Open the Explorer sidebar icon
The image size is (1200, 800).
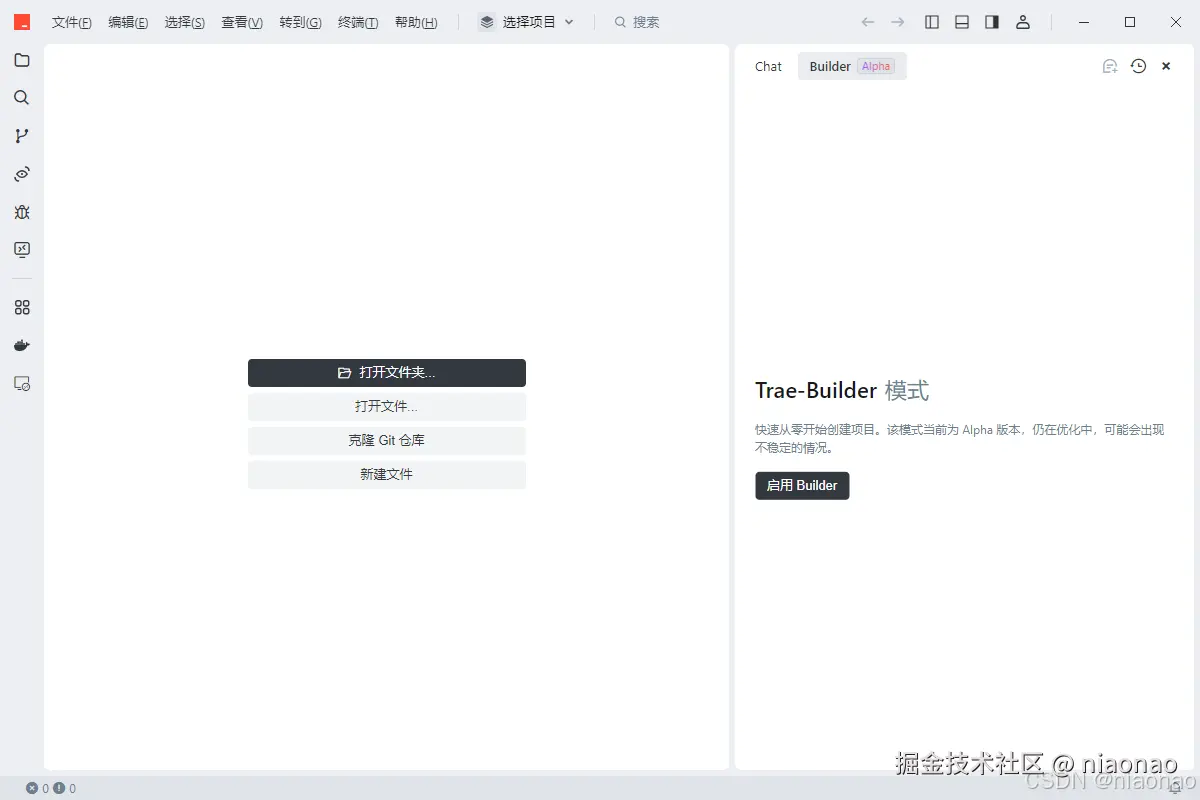(x=22, y=60)
